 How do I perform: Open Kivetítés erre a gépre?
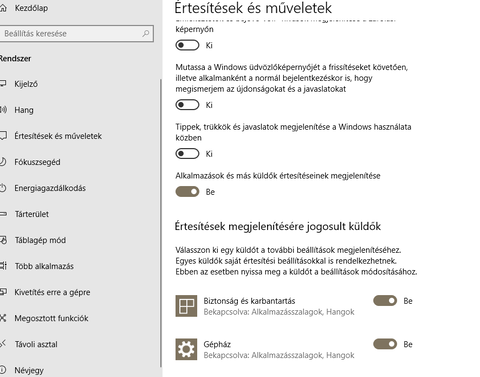coord(52,292)
